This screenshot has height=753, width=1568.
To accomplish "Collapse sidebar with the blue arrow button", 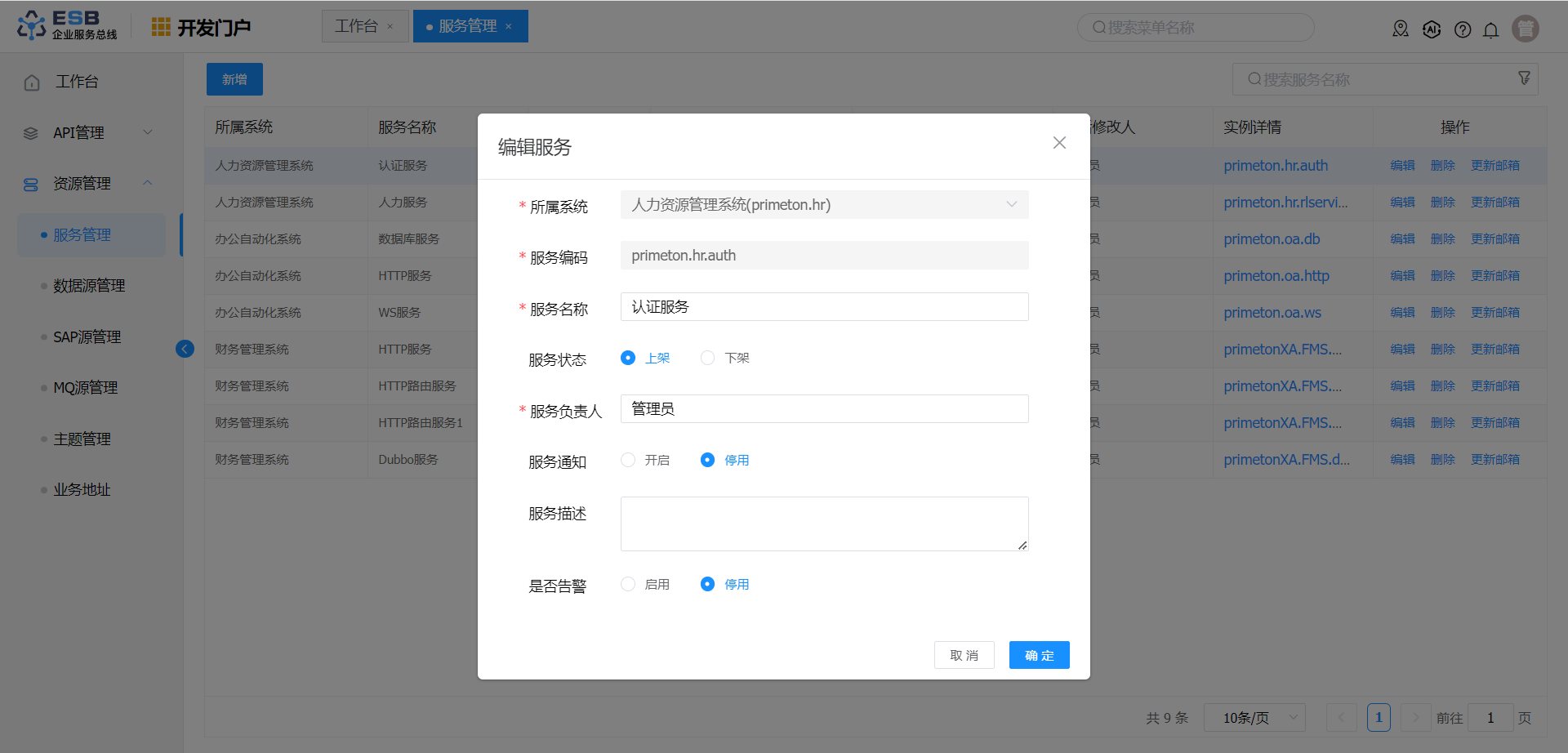I will click(185, 350).
